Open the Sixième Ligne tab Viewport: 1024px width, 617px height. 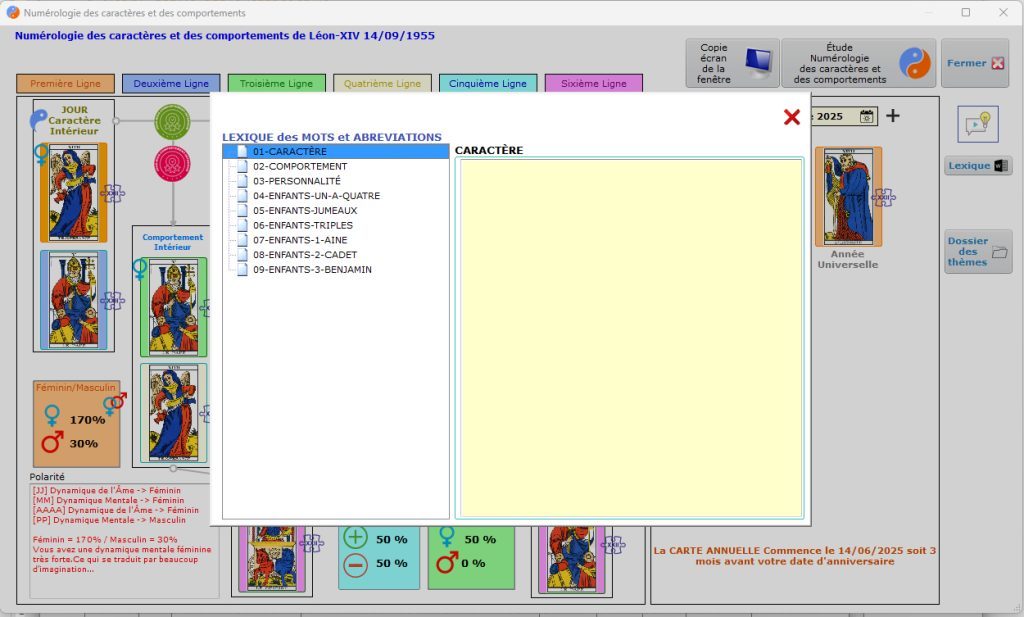[593, 84]
